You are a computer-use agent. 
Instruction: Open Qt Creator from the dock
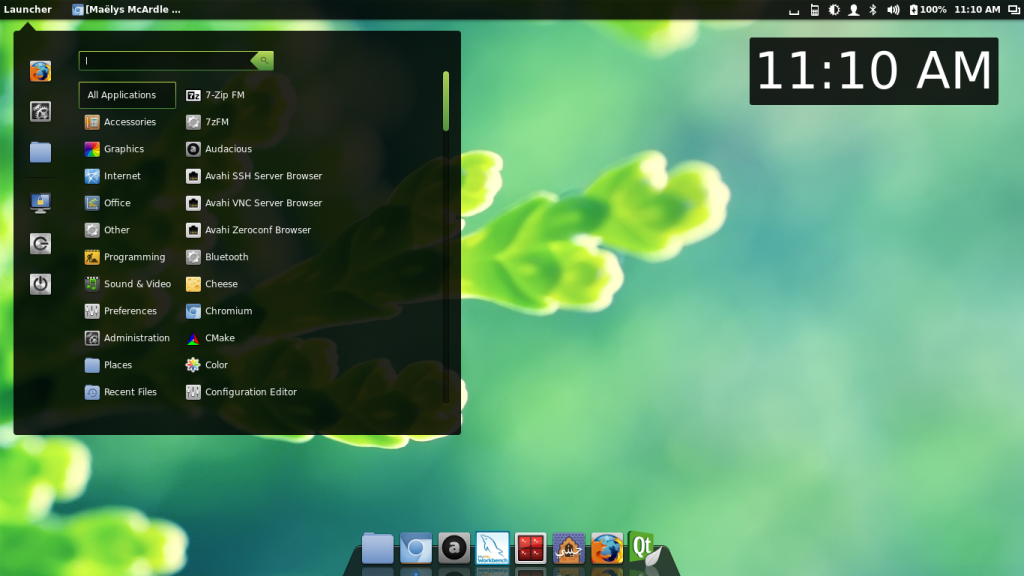point(643,548)
